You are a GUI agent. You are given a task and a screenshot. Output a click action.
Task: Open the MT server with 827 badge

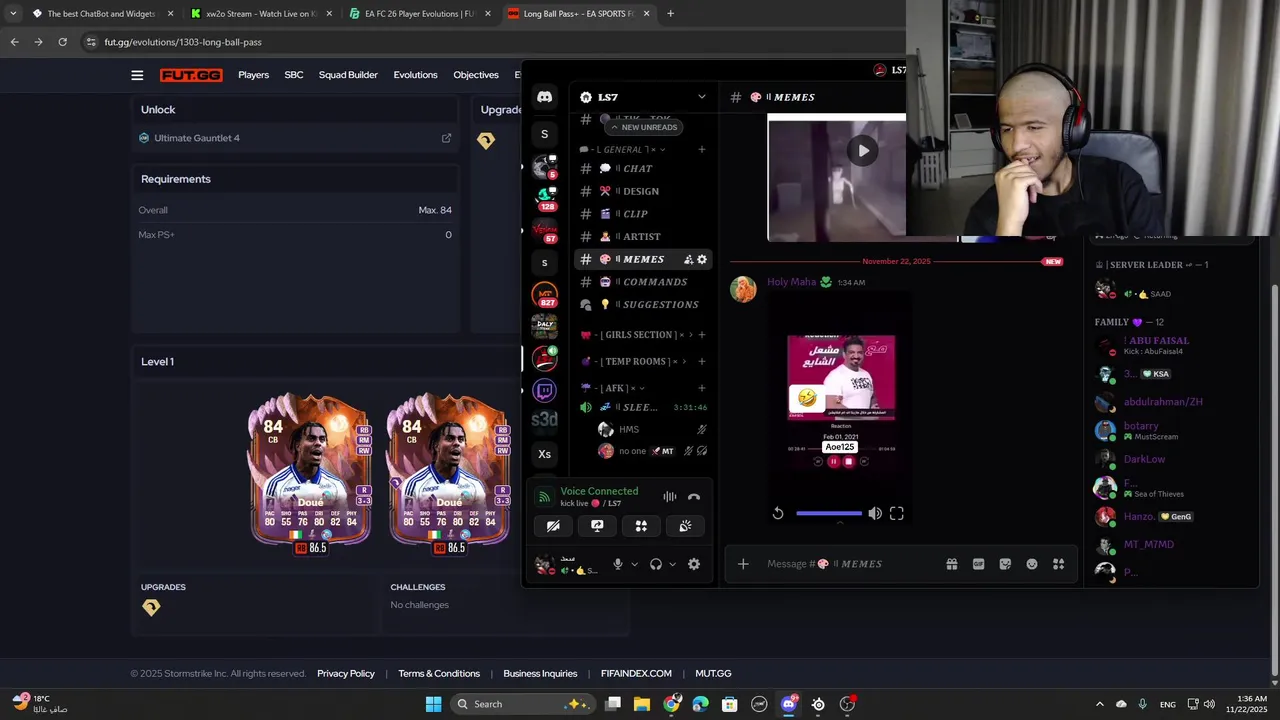[544, 295]
